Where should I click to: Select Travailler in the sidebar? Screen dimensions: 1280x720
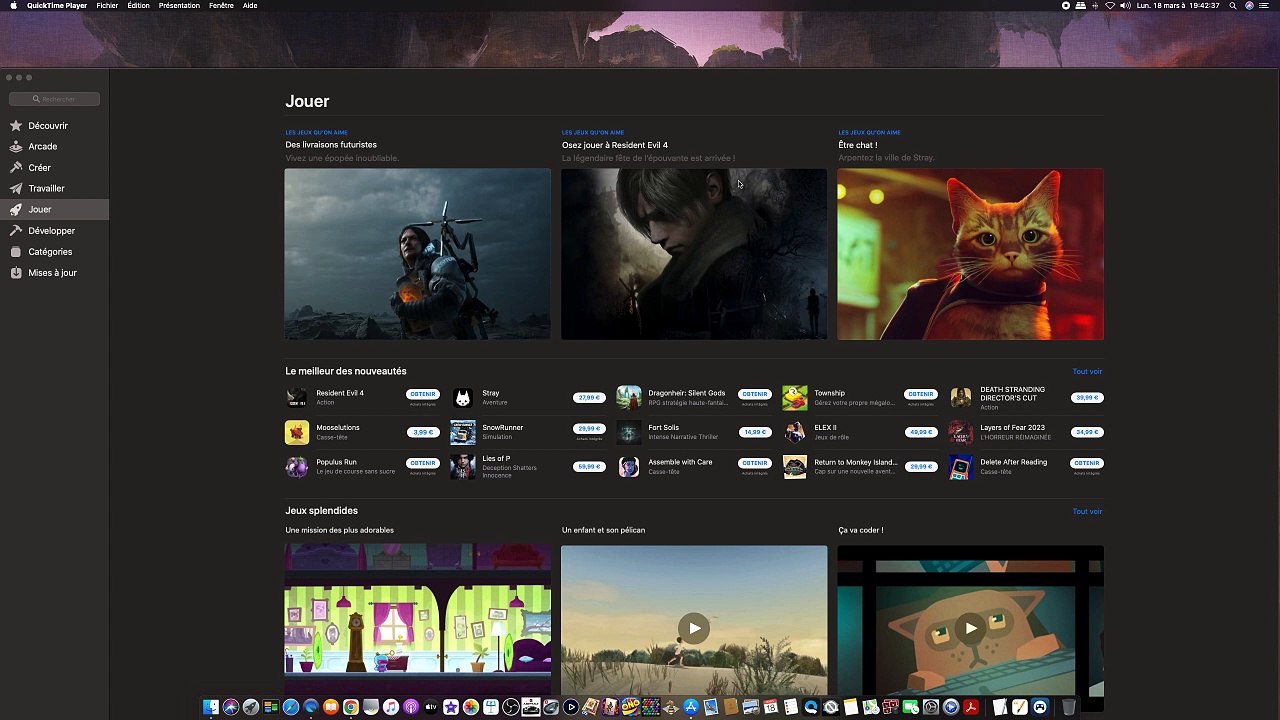tap(46, 189)
